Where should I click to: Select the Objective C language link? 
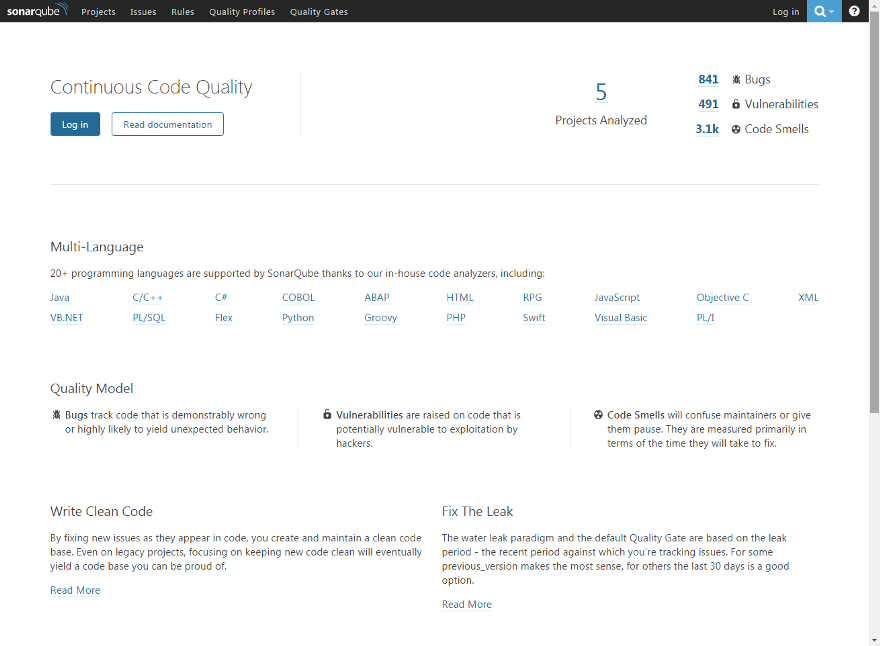pyautogui.click(x=723, y=297)
